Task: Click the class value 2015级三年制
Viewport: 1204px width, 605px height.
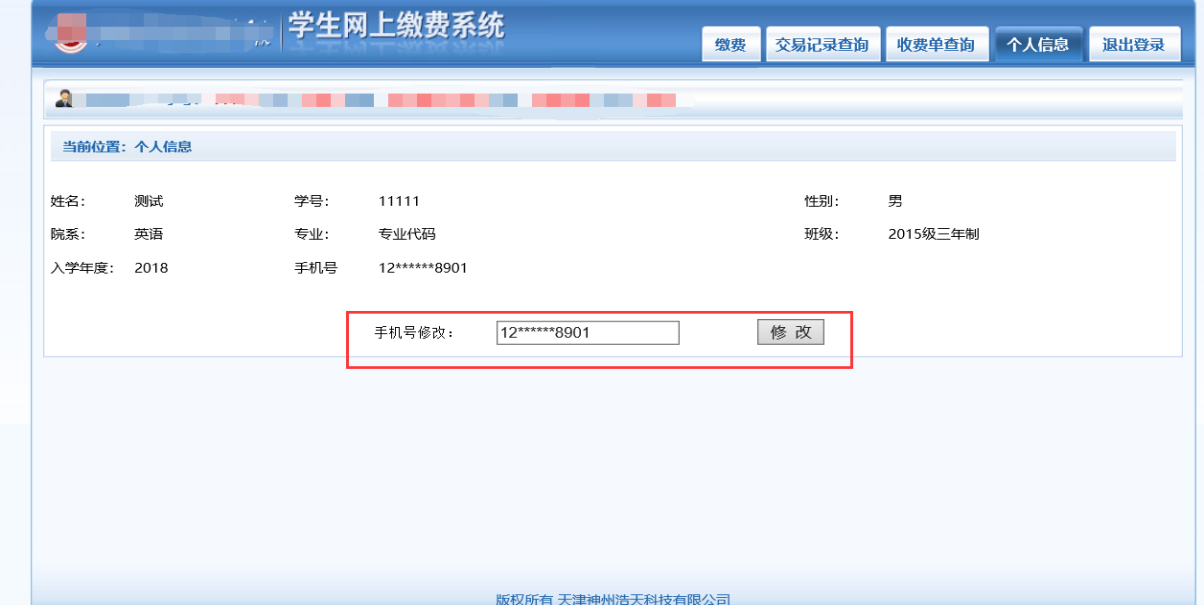Action: [933, 234]
